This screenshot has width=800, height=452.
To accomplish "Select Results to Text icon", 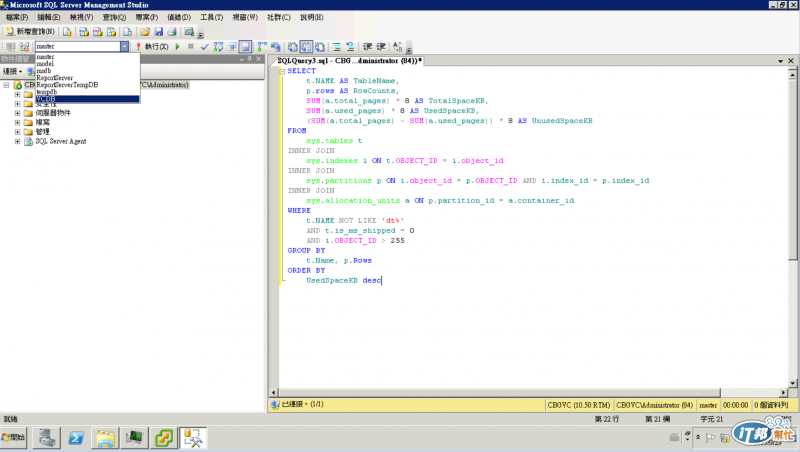I will [x=292, y=46].
